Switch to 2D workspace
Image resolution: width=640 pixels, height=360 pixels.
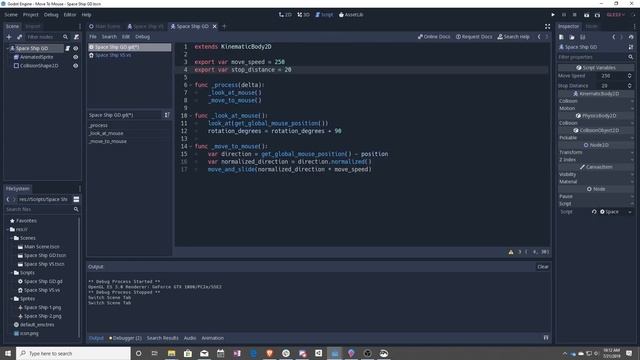pyautogui.click(x=285, y=15)
